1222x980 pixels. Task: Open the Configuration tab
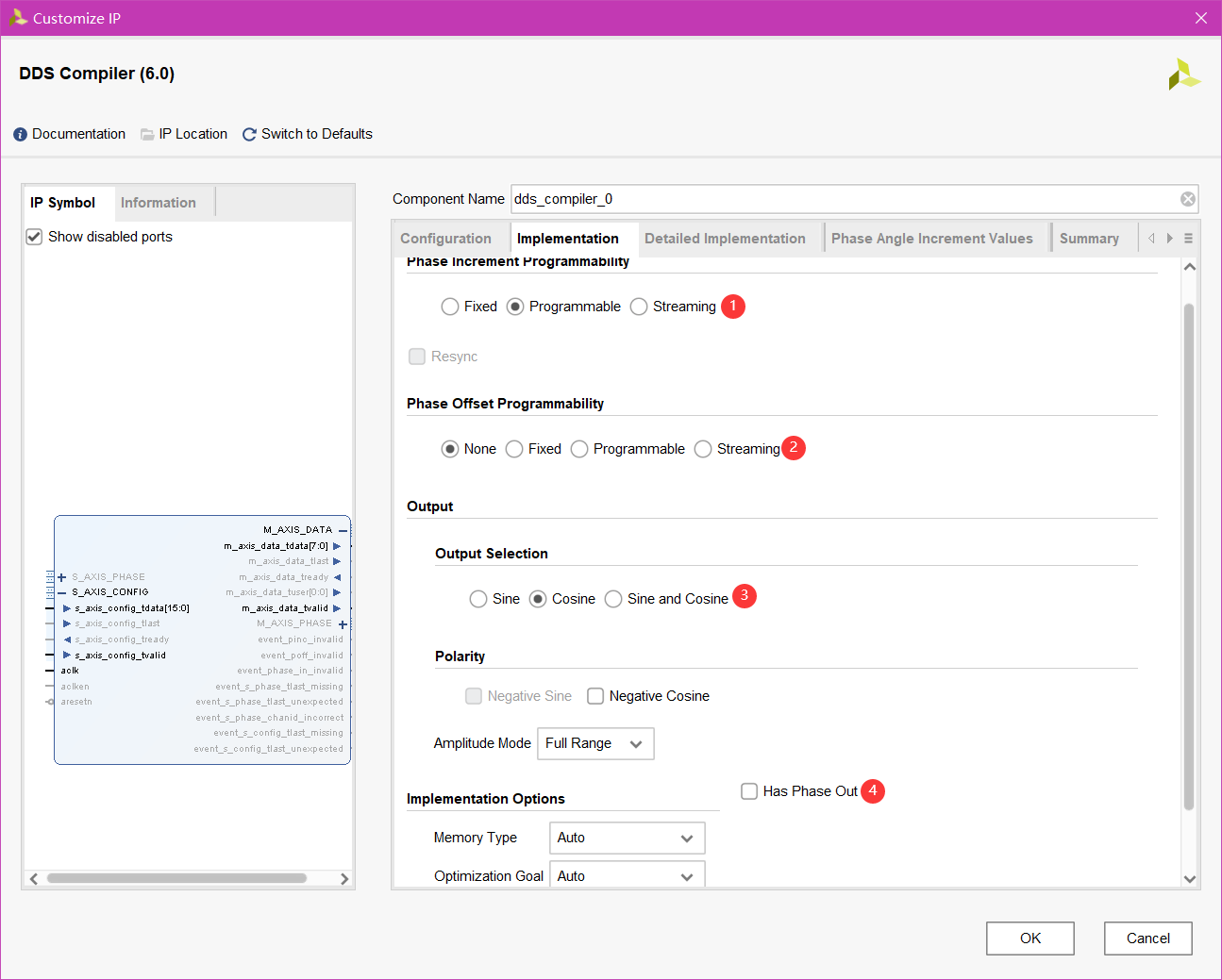pyautogui.click(x=445, y=239)
